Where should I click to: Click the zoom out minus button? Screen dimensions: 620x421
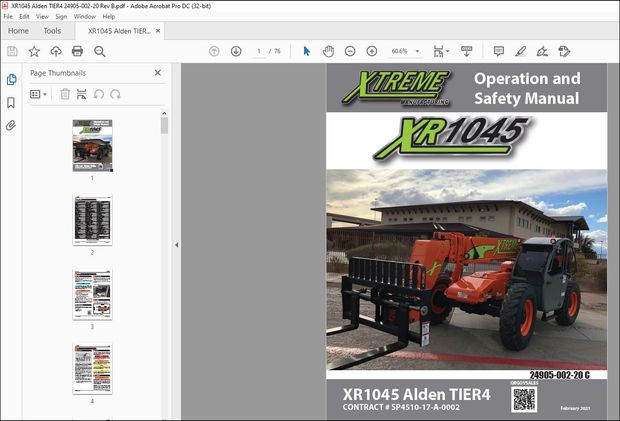pos(350,51)
